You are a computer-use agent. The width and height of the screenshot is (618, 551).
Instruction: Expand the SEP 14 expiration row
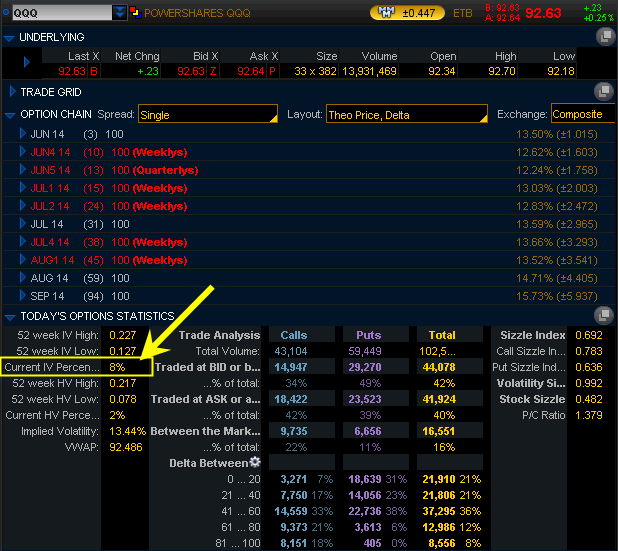pos(23,296)
